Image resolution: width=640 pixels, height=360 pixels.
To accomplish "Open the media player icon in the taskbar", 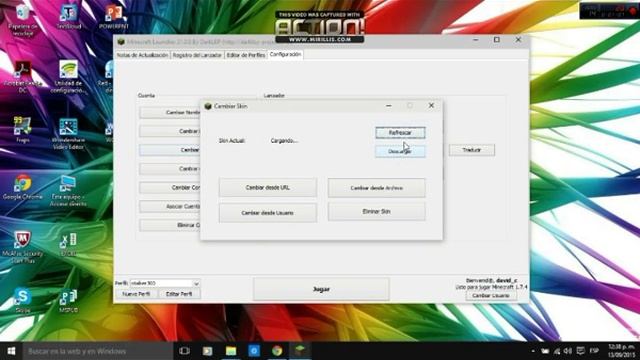I will [207, 351].
